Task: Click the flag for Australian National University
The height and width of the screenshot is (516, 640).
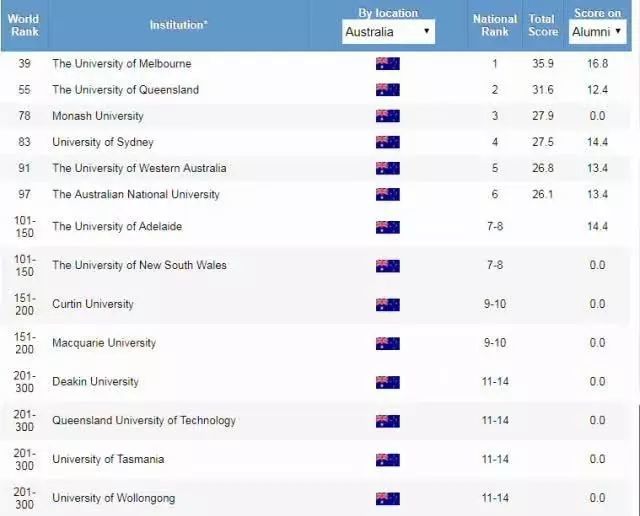Action: pyautogui.click(x=388, y=194)
